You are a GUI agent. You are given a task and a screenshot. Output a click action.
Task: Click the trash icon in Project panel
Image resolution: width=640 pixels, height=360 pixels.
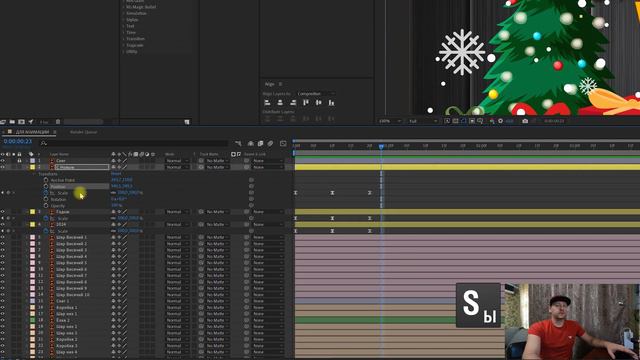tap(58, 122)
